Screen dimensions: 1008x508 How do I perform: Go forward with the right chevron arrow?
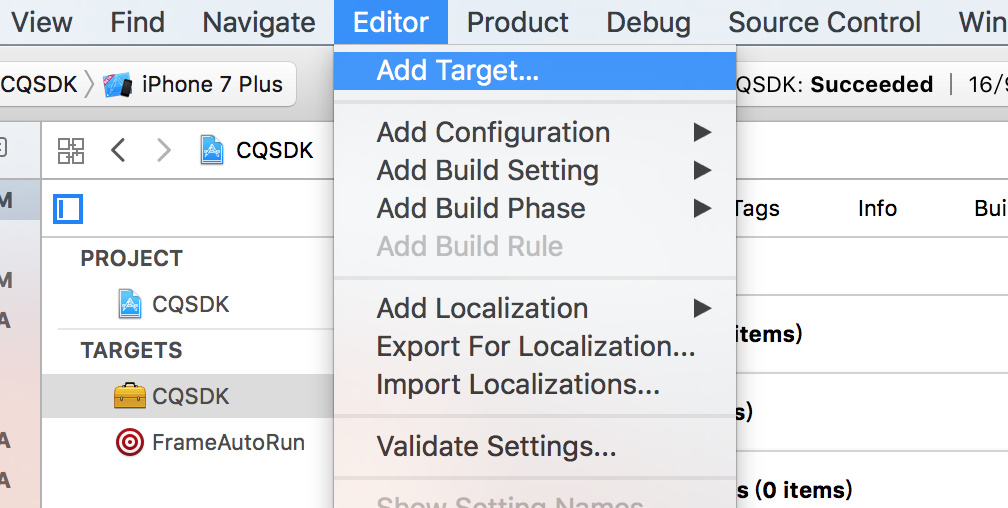pyautogui.click(x=164, y=150)
